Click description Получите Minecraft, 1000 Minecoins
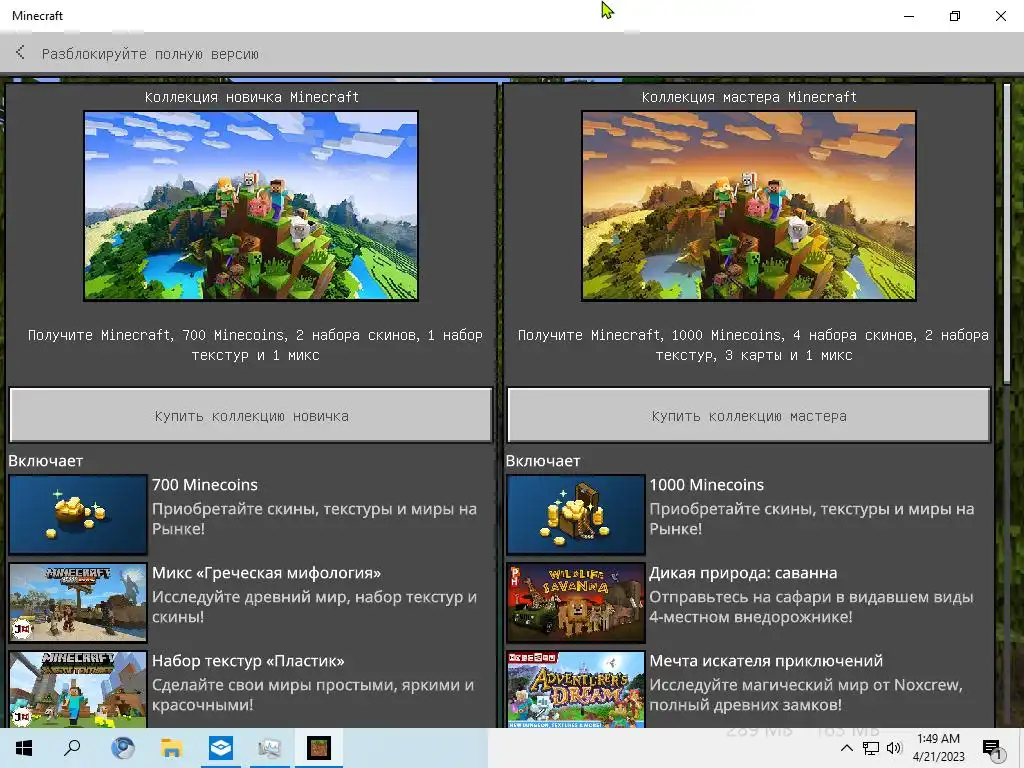This screenshot has width=1024, height=768. (753, 345)
